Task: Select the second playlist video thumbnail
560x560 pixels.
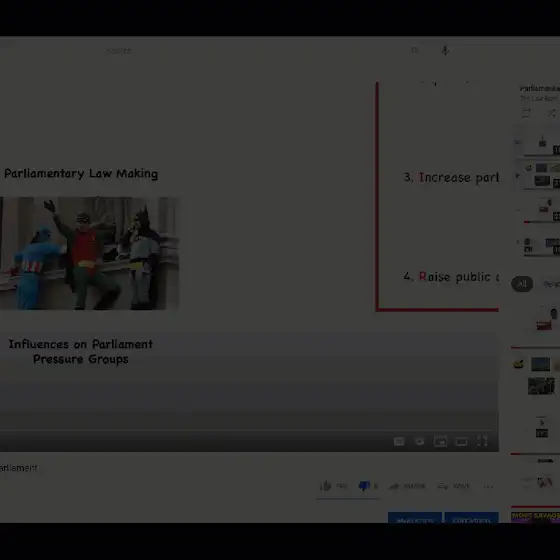Action: (542, 175)
